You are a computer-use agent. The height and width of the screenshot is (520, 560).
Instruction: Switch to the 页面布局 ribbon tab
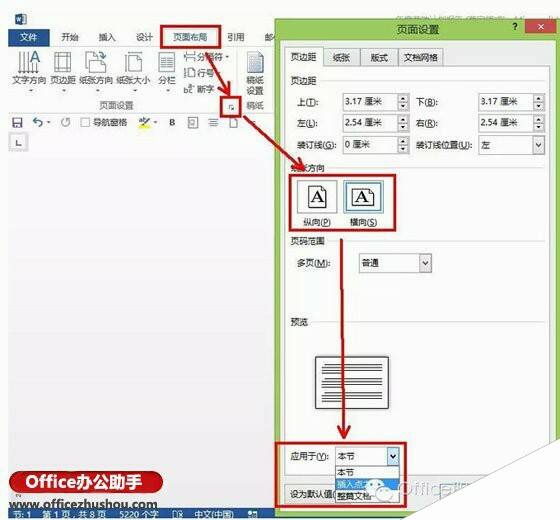coord(190,37)
